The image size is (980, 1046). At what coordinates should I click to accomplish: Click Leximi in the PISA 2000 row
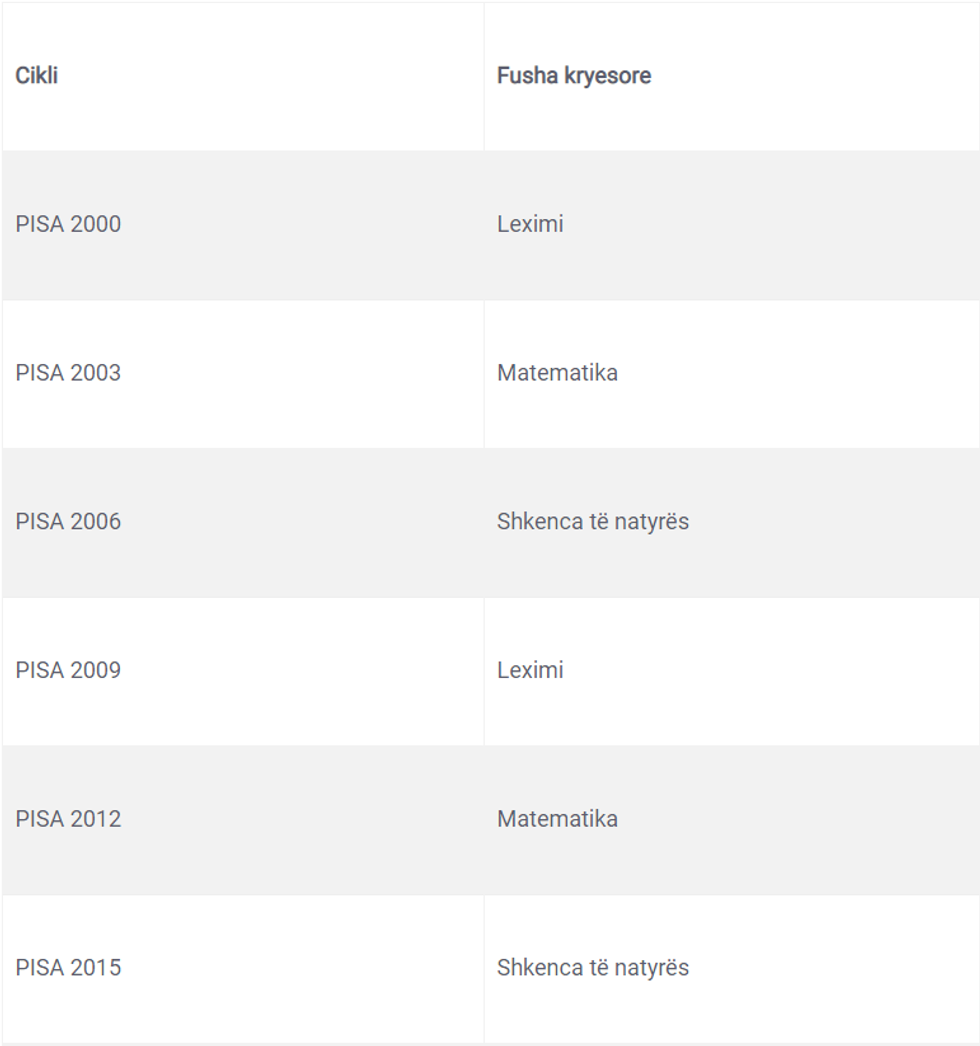coord(530,224)
